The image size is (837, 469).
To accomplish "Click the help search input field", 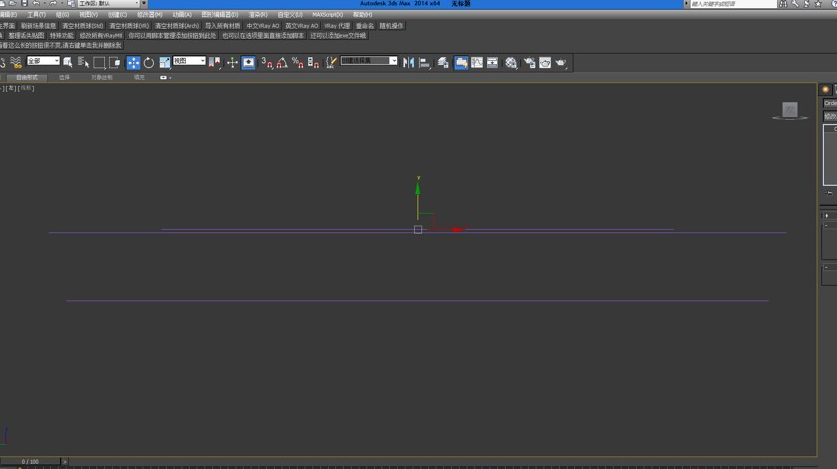I will click(x=733, y=4).
